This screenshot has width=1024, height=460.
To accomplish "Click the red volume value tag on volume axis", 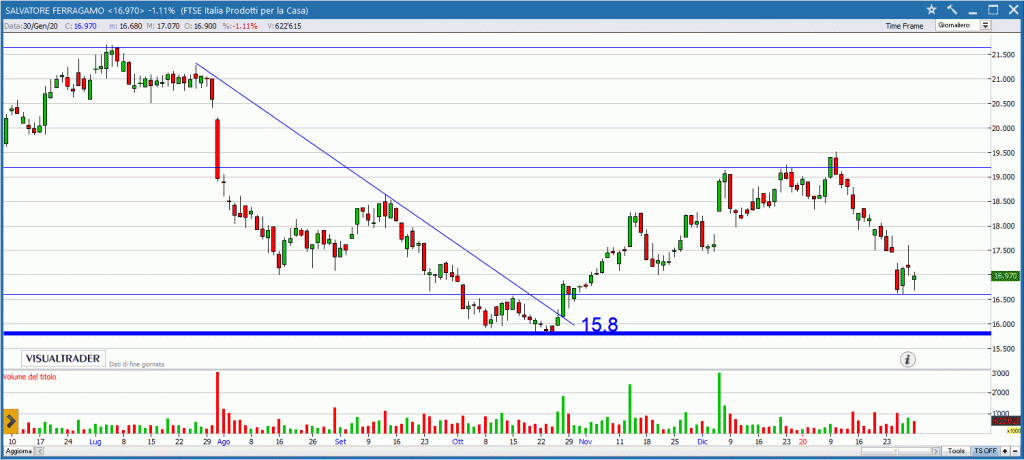I will [1006, 421].
